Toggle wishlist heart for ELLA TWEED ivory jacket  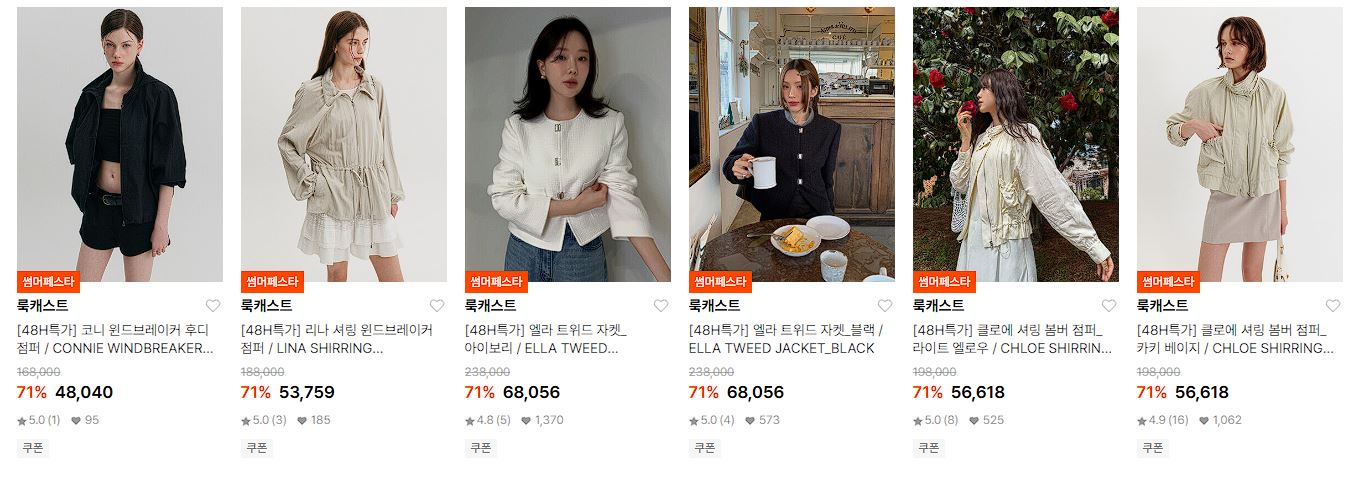661,306
